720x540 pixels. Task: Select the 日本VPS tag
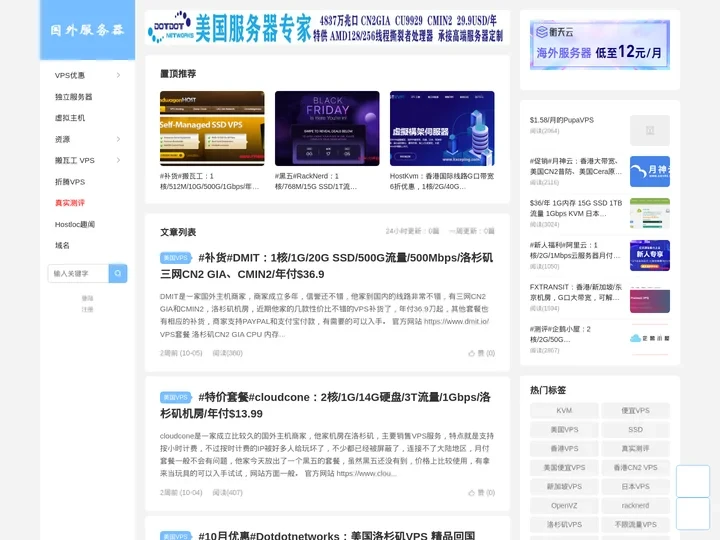636,486
